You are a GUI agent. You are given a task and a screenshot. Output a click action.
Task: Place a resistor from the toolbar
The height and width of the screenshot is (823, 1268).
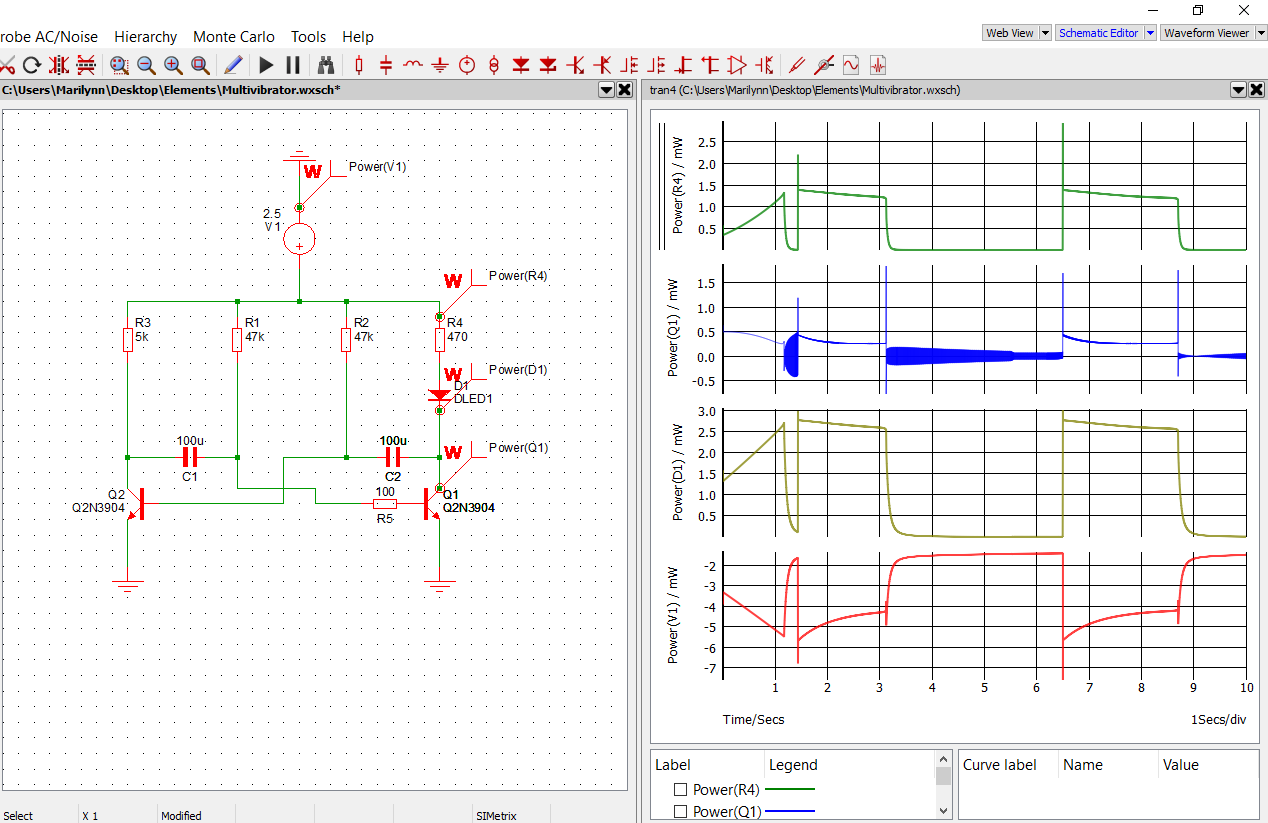[360, 65]
